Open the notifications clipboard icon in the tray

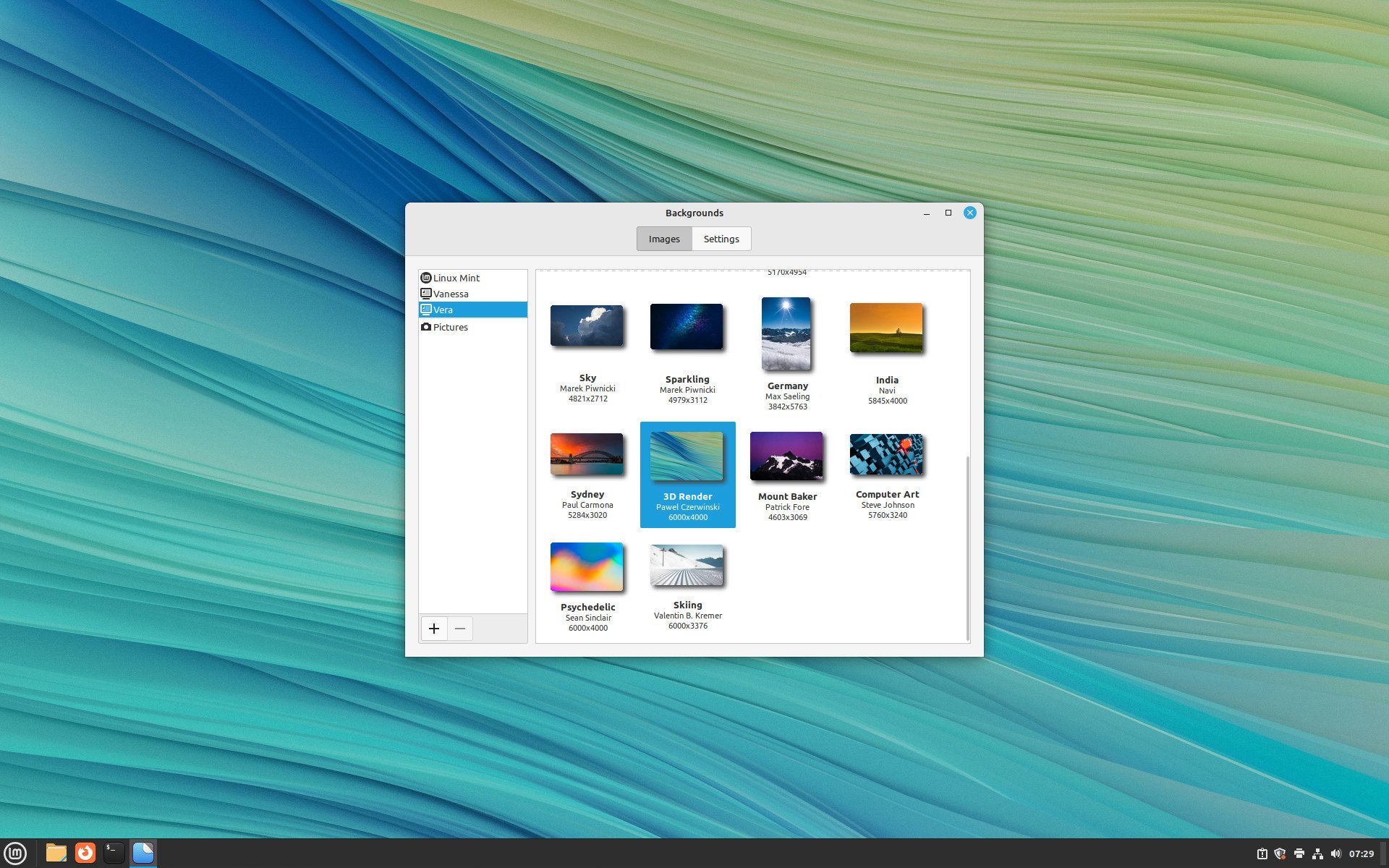pyautogui.click(x=1262, y=852)
